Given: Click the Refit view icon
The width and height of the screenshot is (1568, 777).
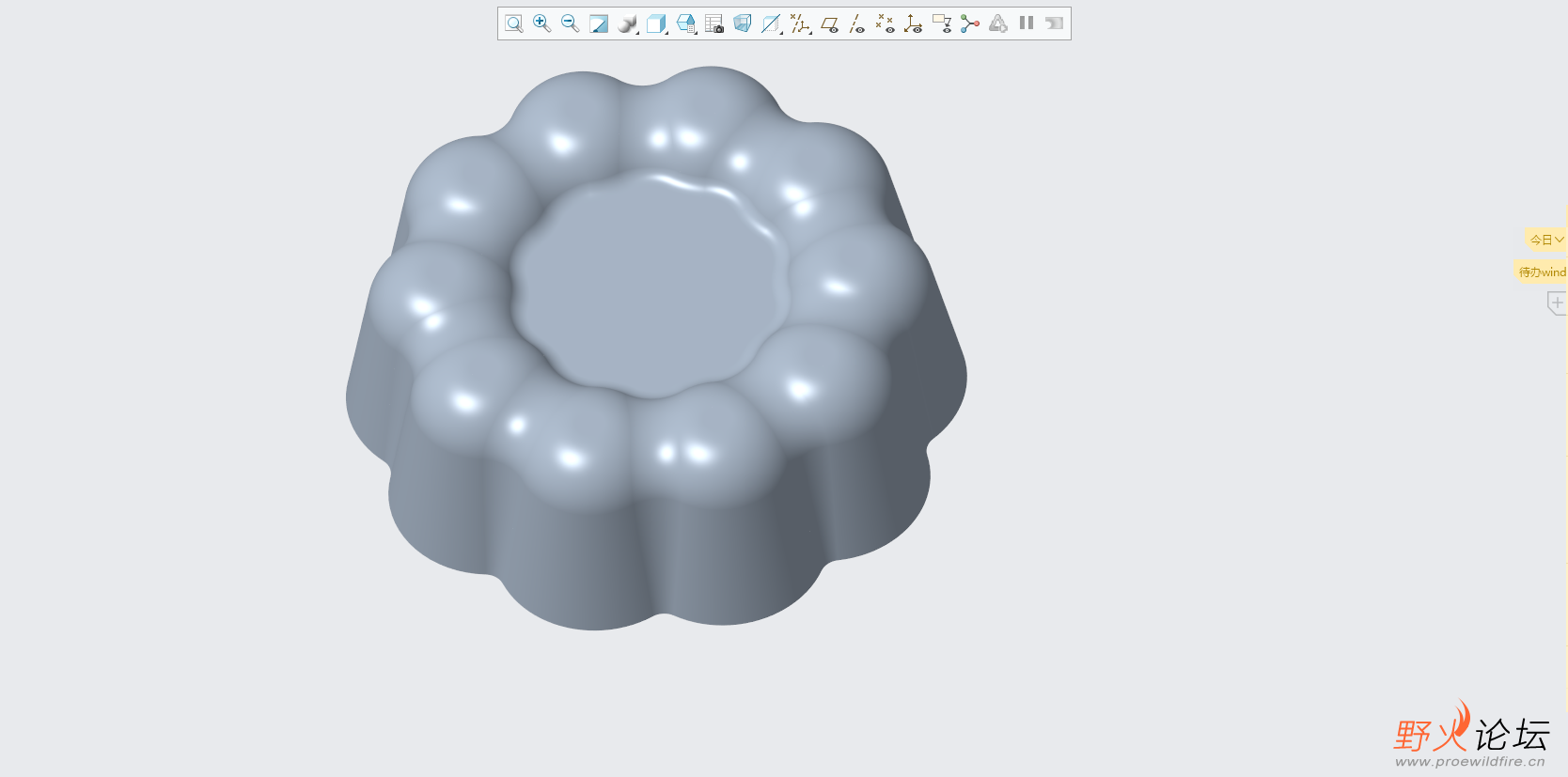Looking at the screenshot, I should pyautogui.click(x=513, y=23).
